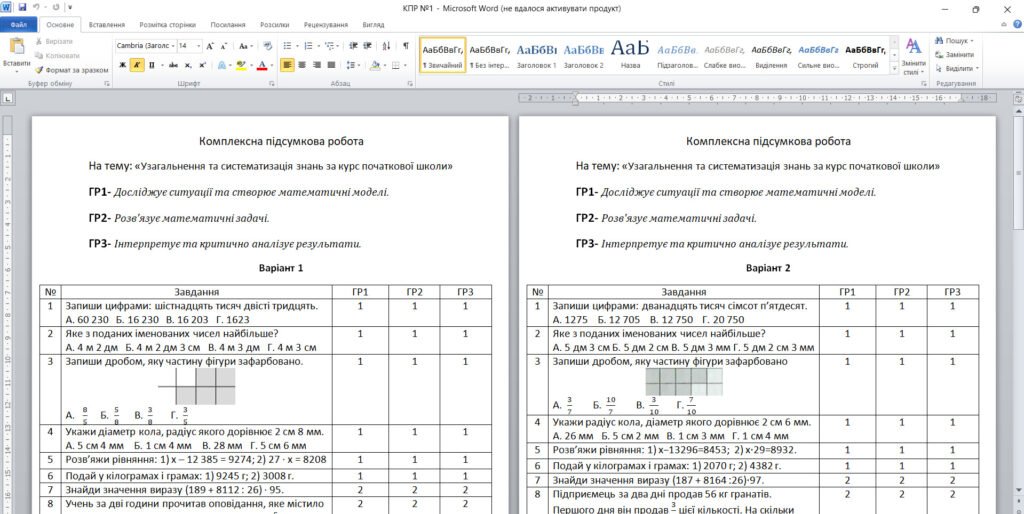The width and height of the screenshot is (1024, 514).
Task: Click the sort A-Z icon
Action: (386, 46)
